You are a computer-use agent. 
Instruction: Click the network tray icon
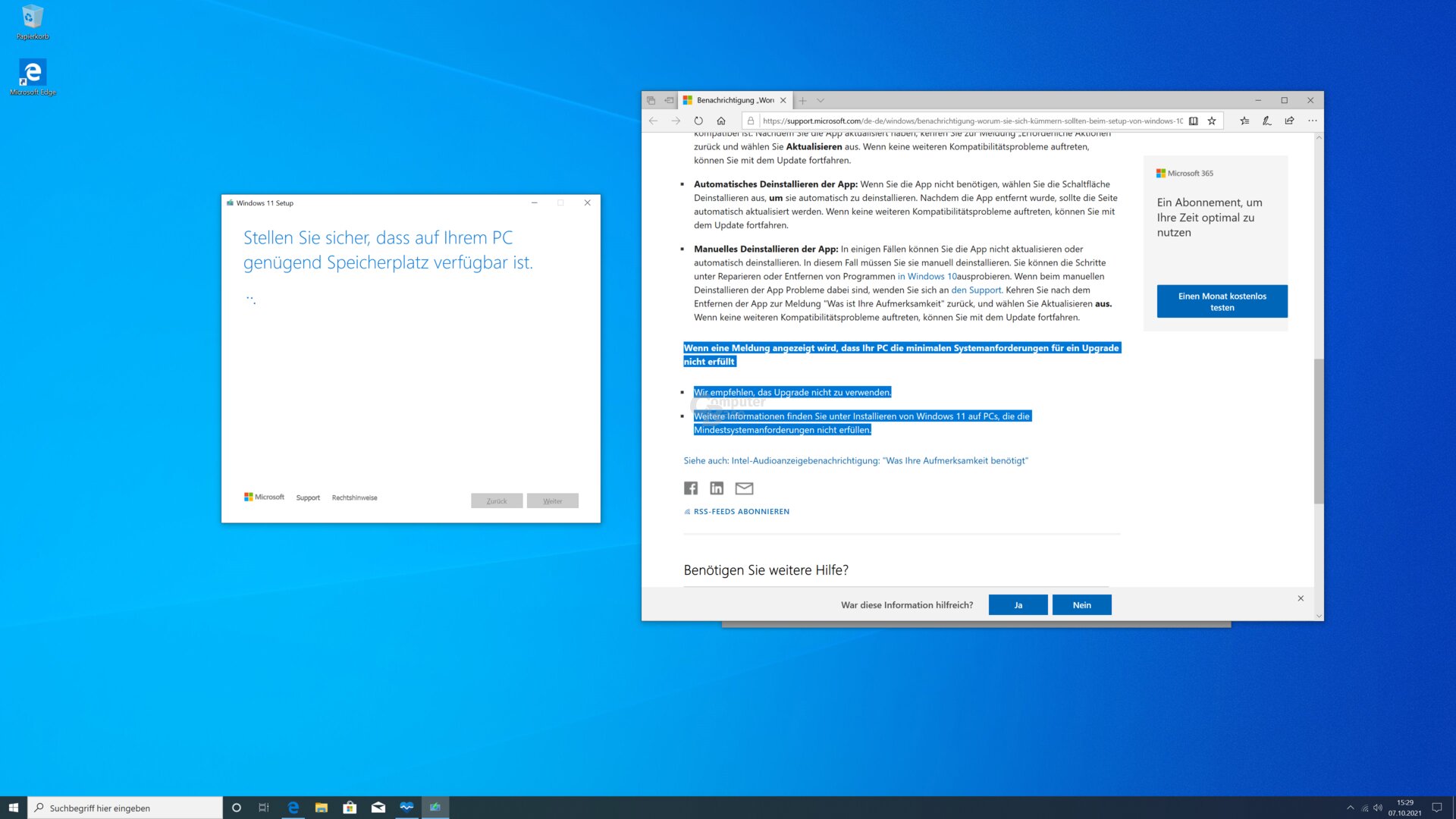point(1365,808)
